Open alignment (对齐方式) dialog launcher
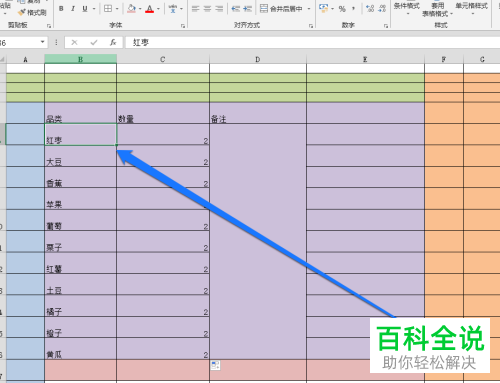500x383 pixels. (311, 26)
